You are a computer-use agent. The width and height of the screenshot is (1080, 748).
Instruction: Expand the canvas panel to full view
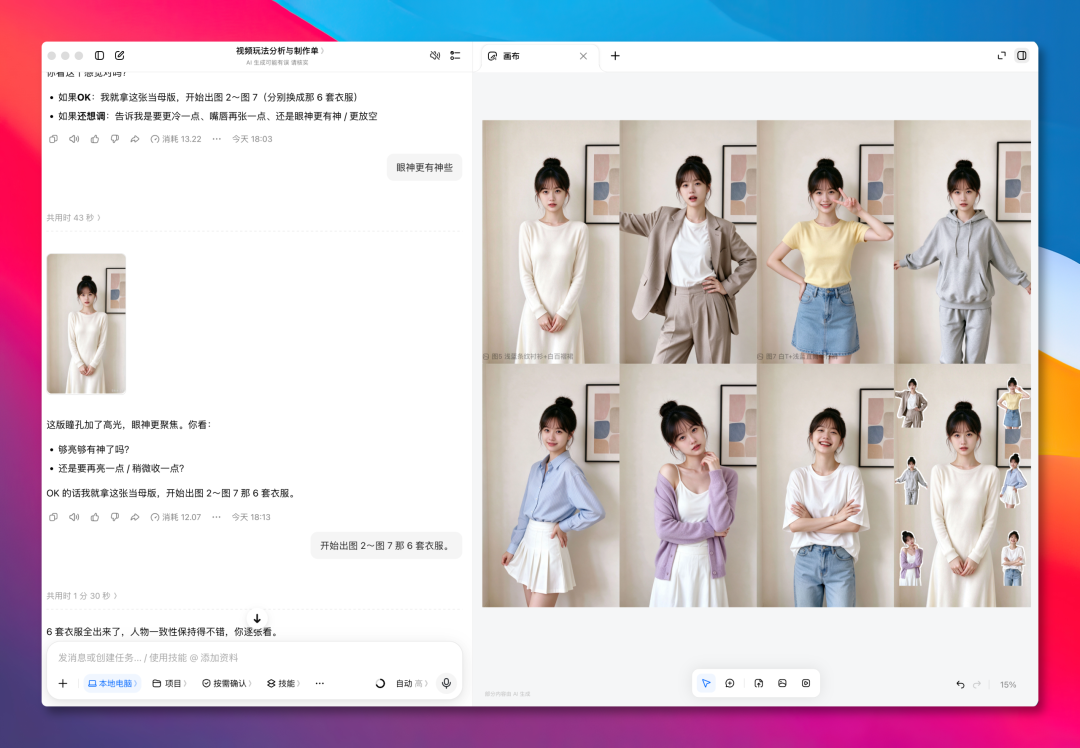point(1001,55)
